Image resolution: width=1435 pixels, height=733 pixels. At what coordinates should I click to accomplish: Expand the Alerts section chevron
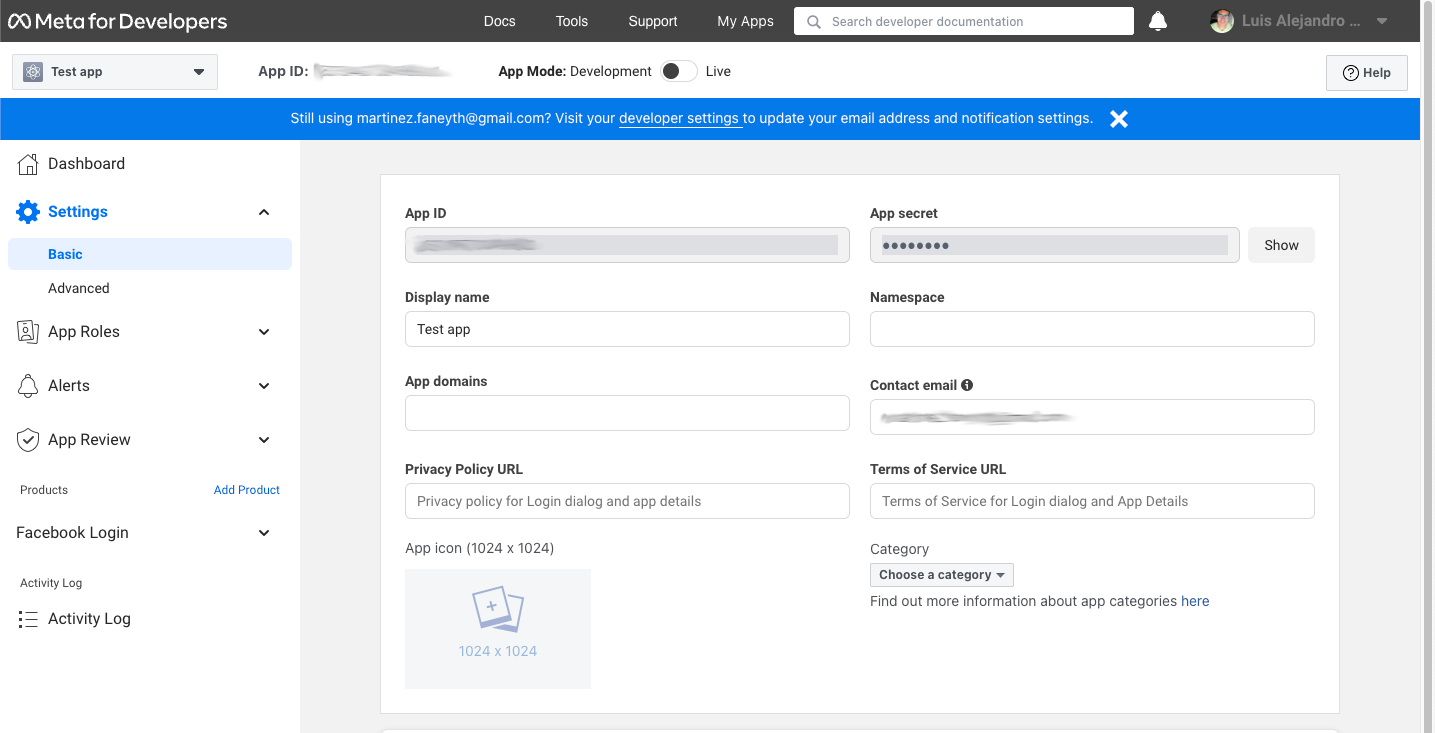coord(264,386)
